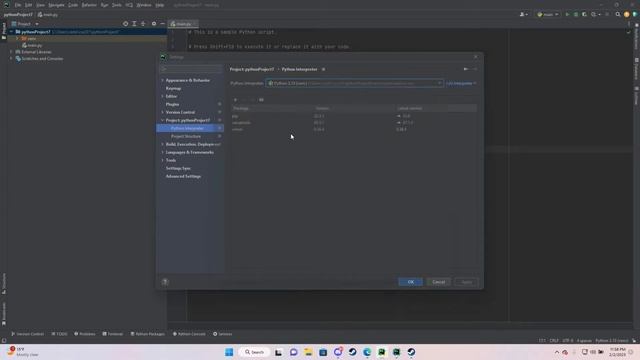Open the Run menu
640x360 pixels.
click(x=104, y=5)
